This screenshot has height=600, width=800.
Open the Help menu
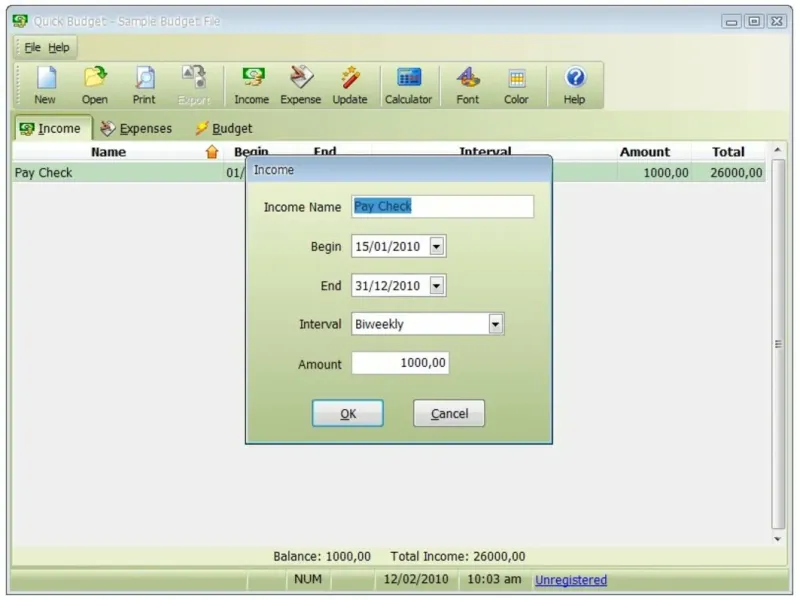pyautogui.click(x=59, y=47)
